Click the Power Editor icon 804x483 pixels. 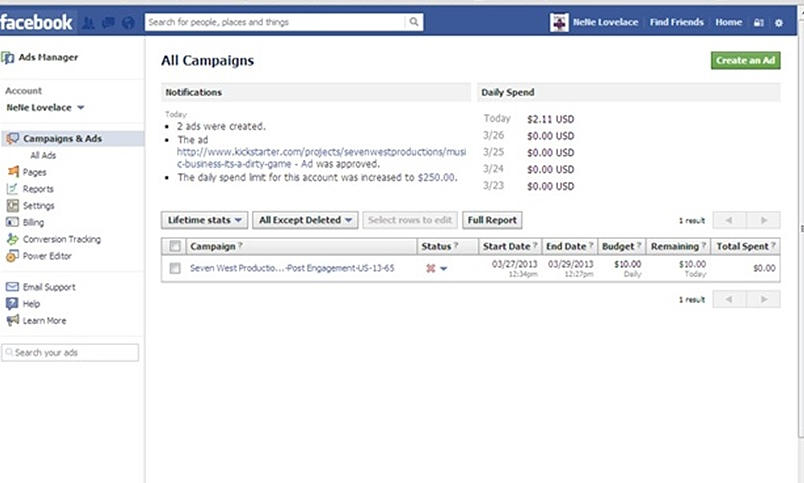[12, 255]
